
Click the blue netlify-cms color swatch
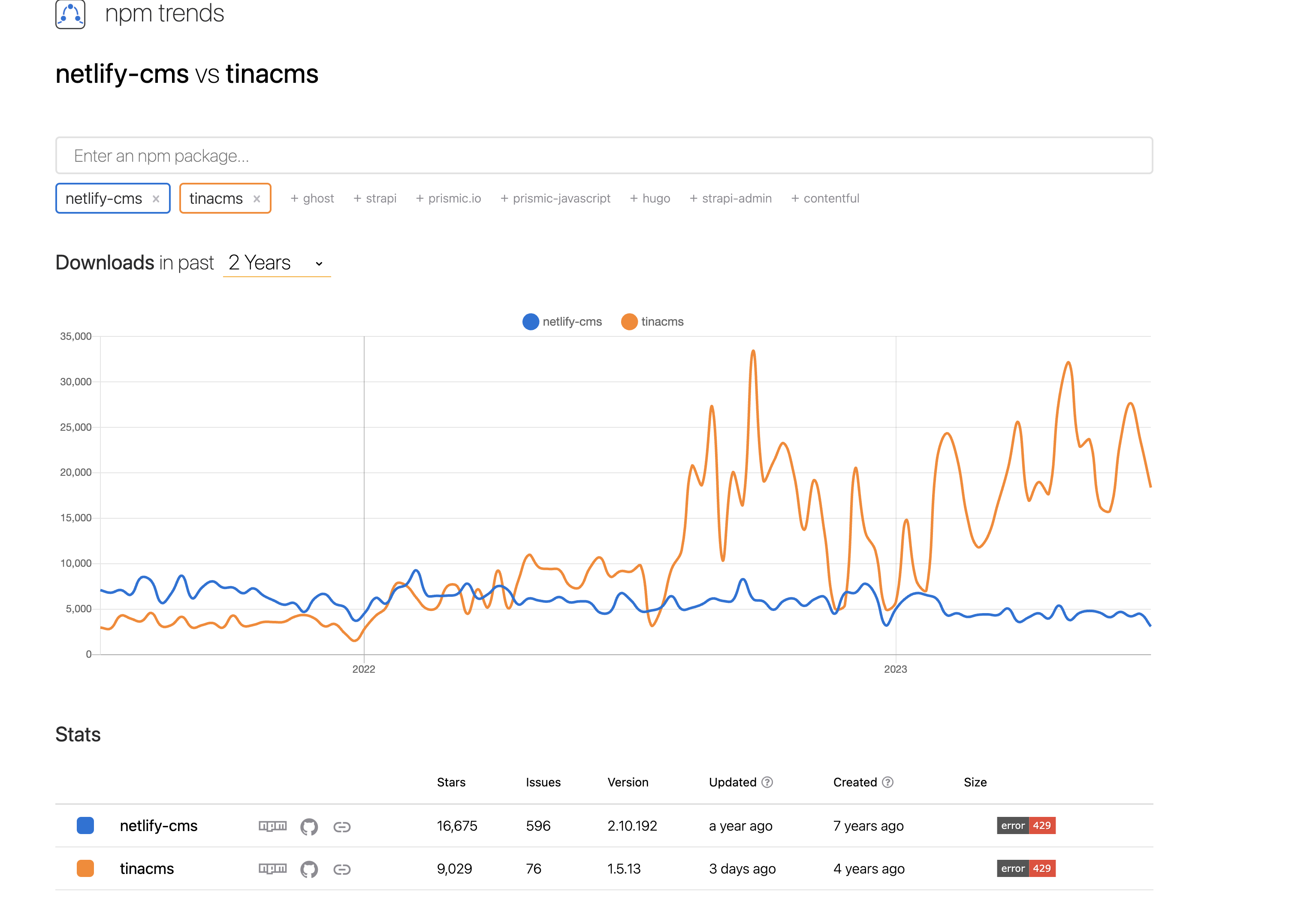(85, 825)
